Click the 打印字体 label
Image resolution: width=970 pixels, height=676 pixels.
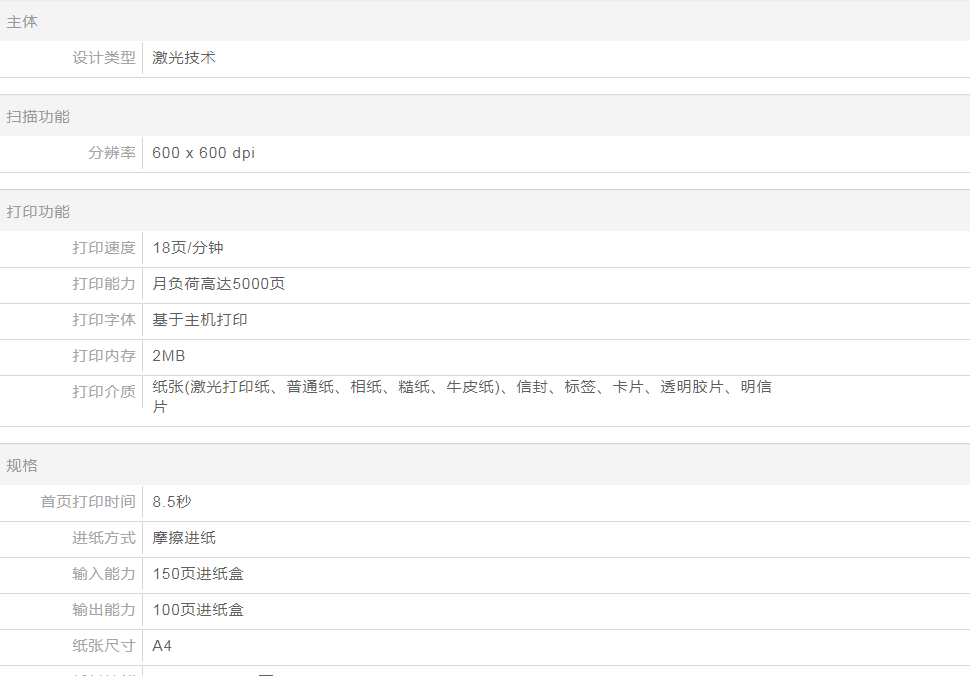[104, 320]
